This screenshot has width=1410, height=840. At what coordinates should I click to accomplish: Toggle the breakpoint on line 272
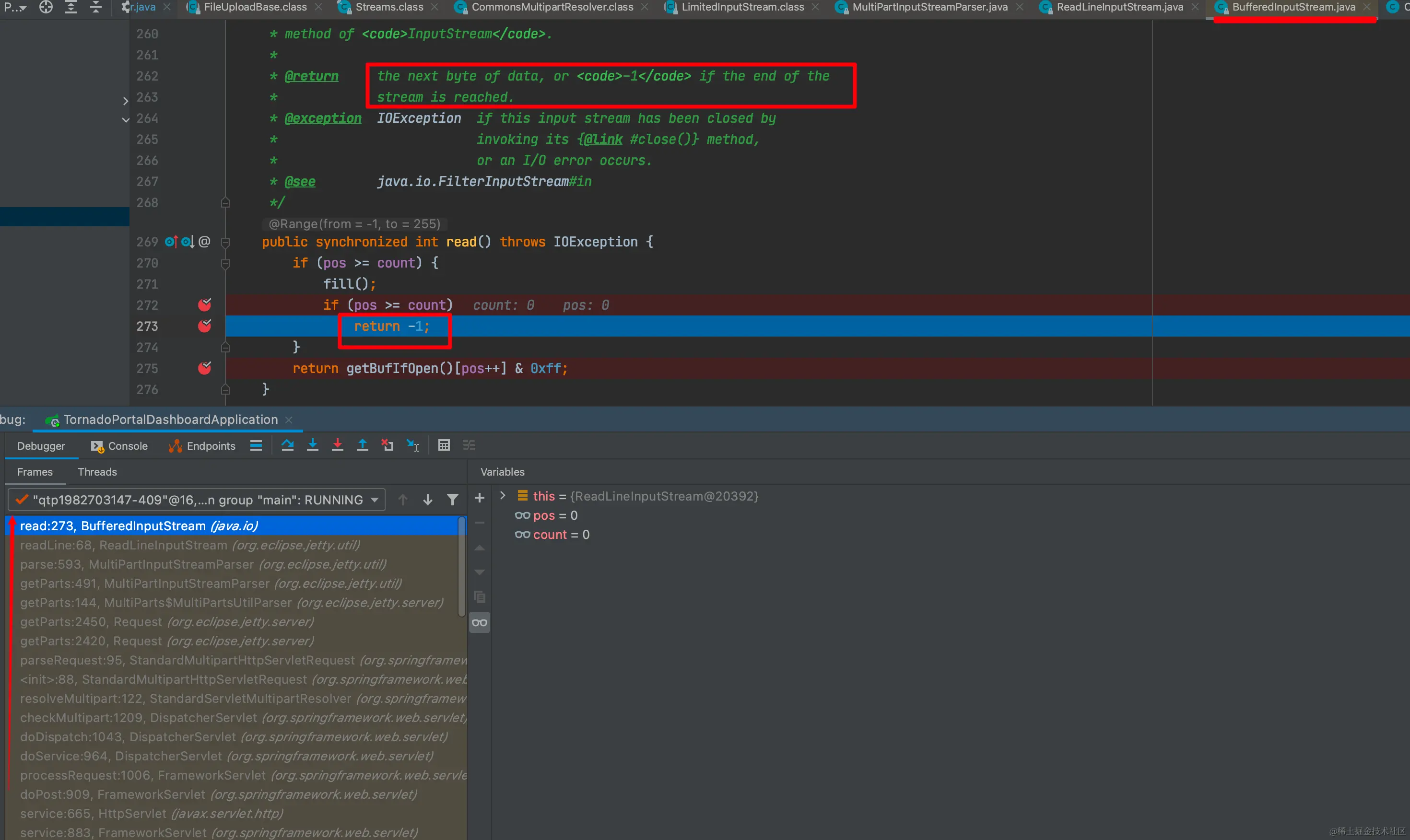pyautogui.click(x=204, y=305)
